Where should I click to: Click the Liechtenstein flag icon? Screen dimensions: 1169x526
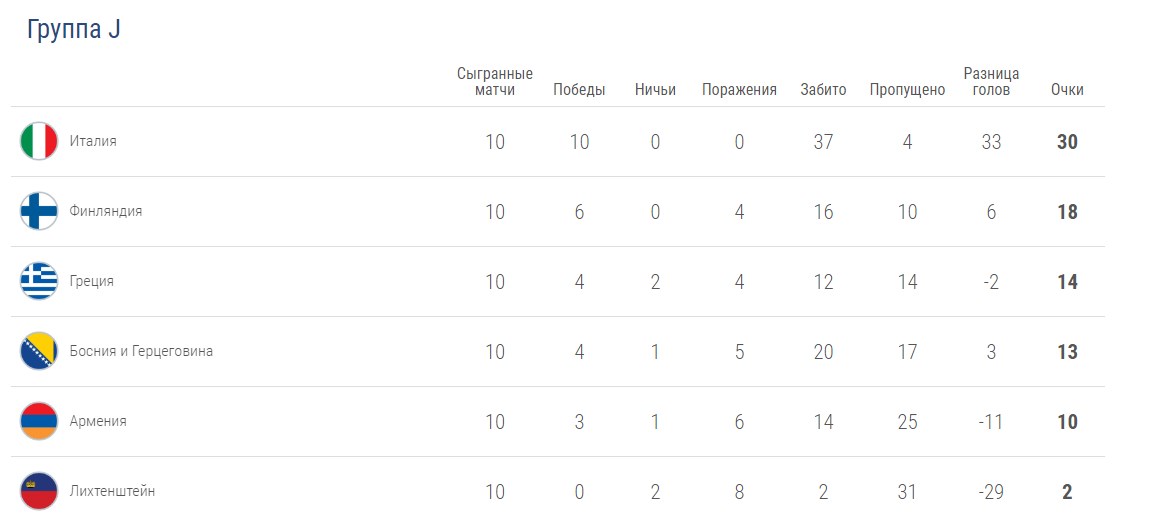[x=39, y=491]
